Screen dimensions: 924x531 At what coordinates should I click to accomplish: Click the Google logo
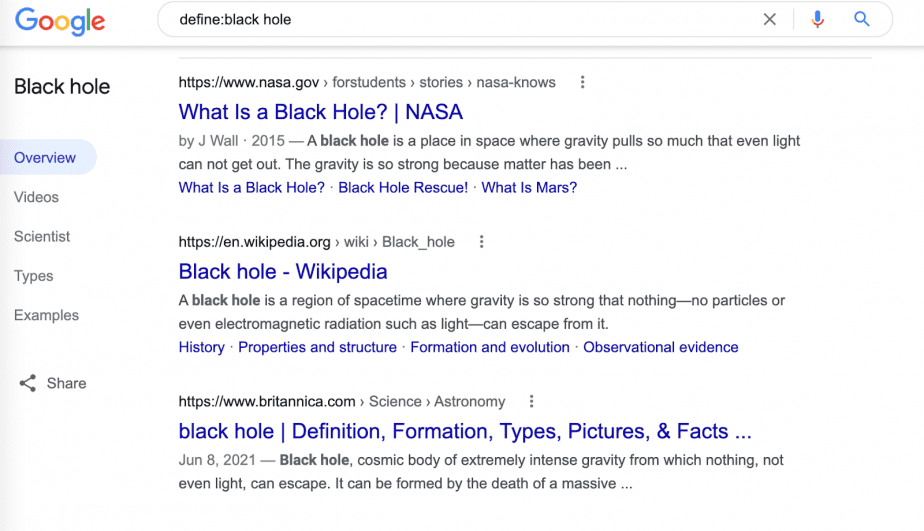pos(60,21)
